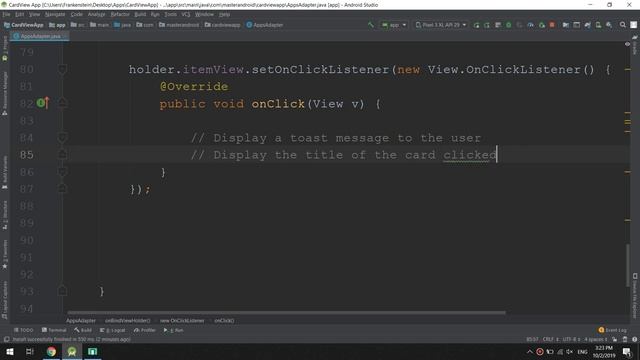Open the Build menu

coord(140,14)
